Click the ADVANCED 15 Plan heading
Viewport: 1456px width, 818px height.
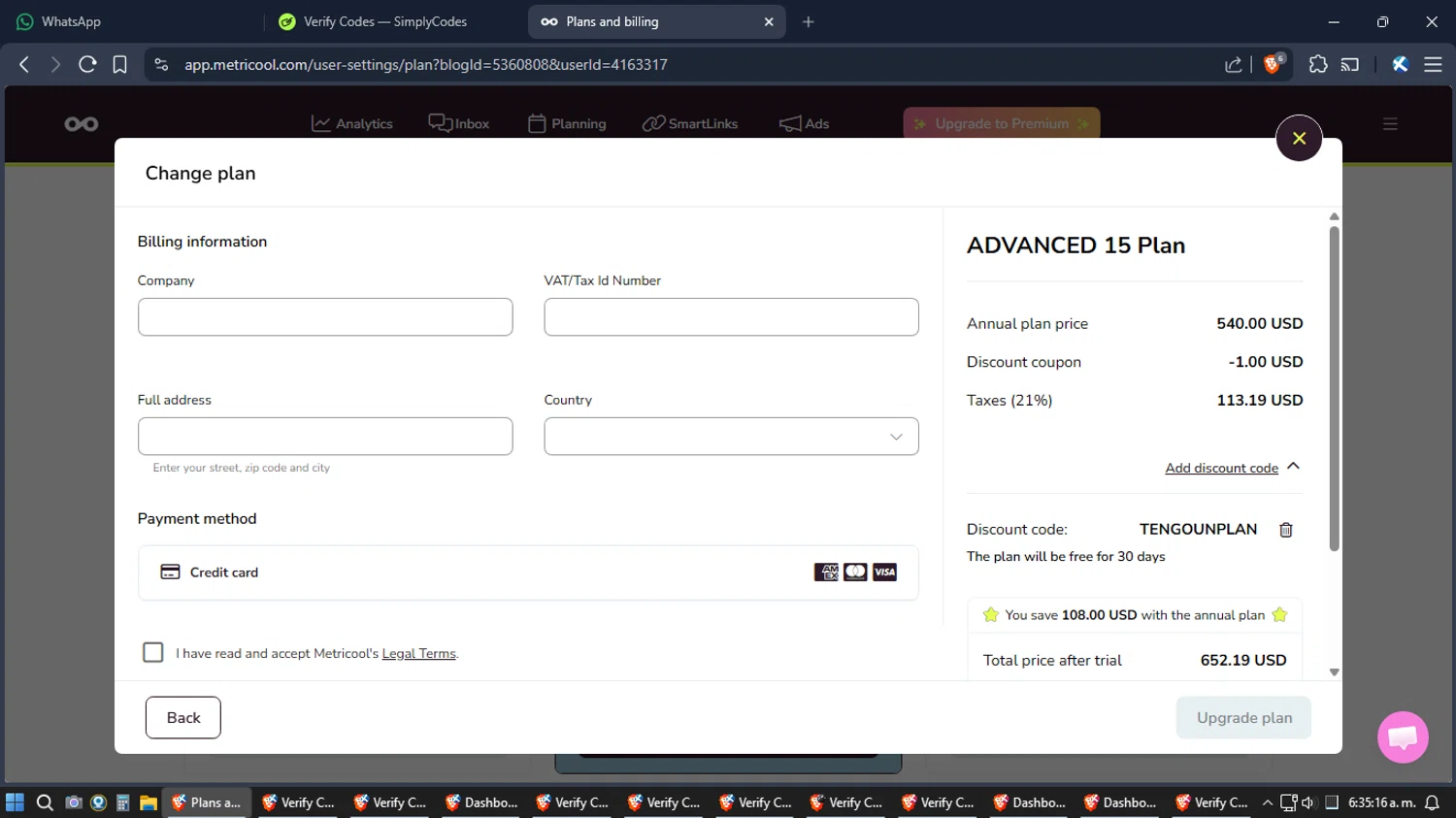1075,245
